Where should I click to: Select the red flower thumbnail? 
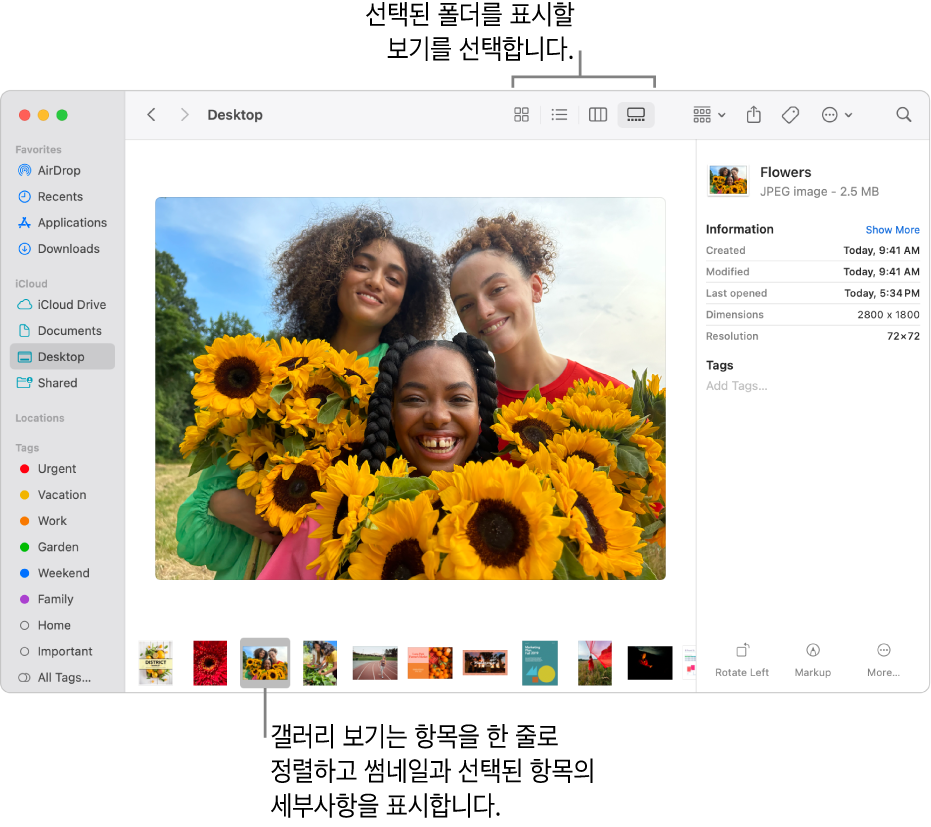(x=210, y=663)
